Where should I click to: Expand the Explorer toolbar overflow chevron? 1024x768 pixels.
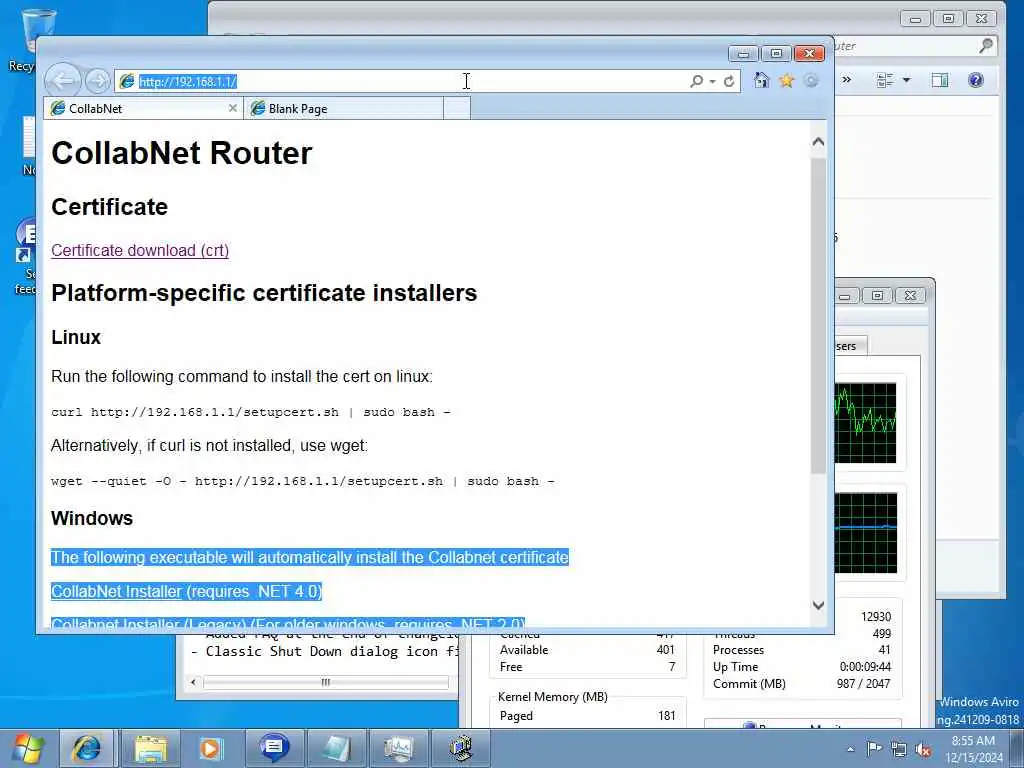pos(846,80)
